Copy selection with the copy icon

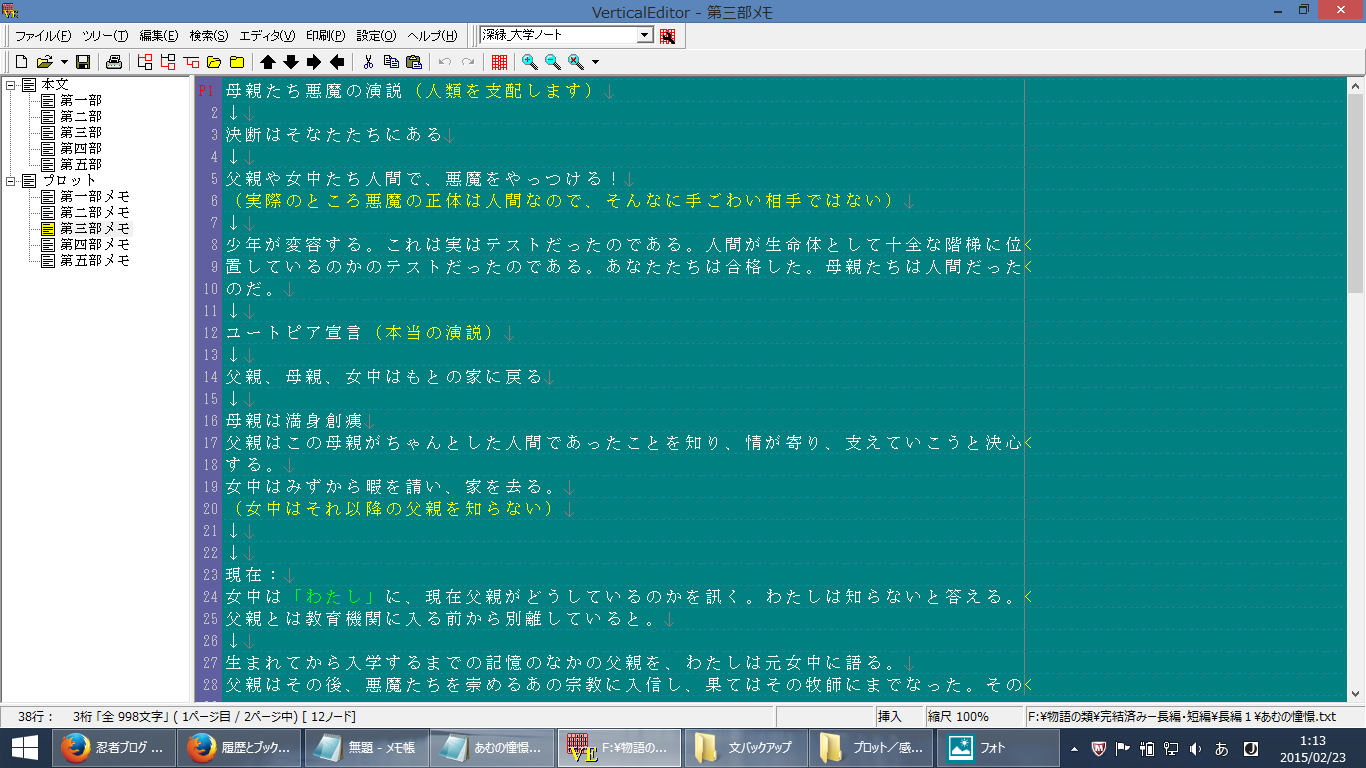point(391,62)
